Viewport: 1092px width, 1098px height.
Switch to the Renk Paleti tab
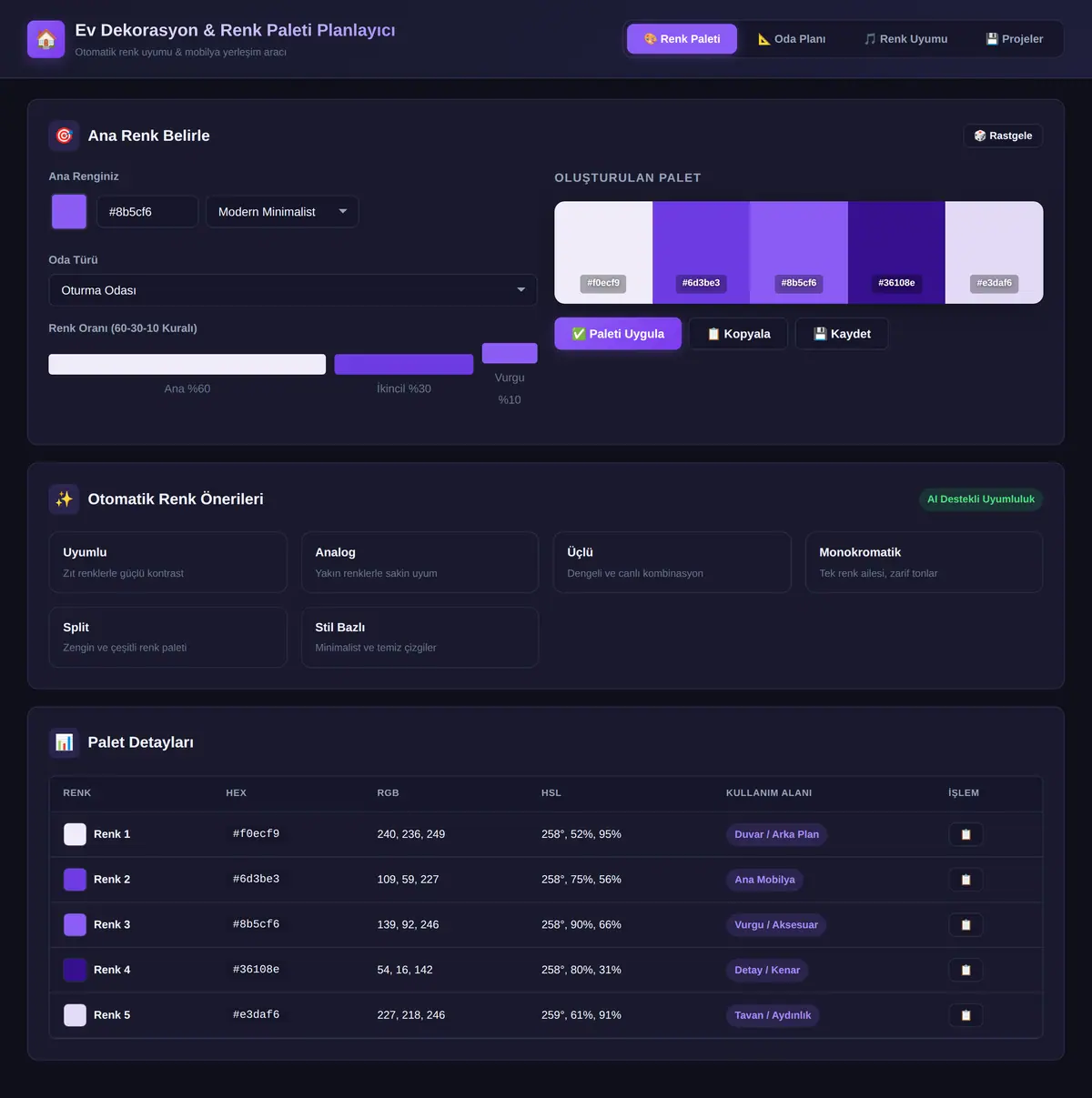coord(682,39)
